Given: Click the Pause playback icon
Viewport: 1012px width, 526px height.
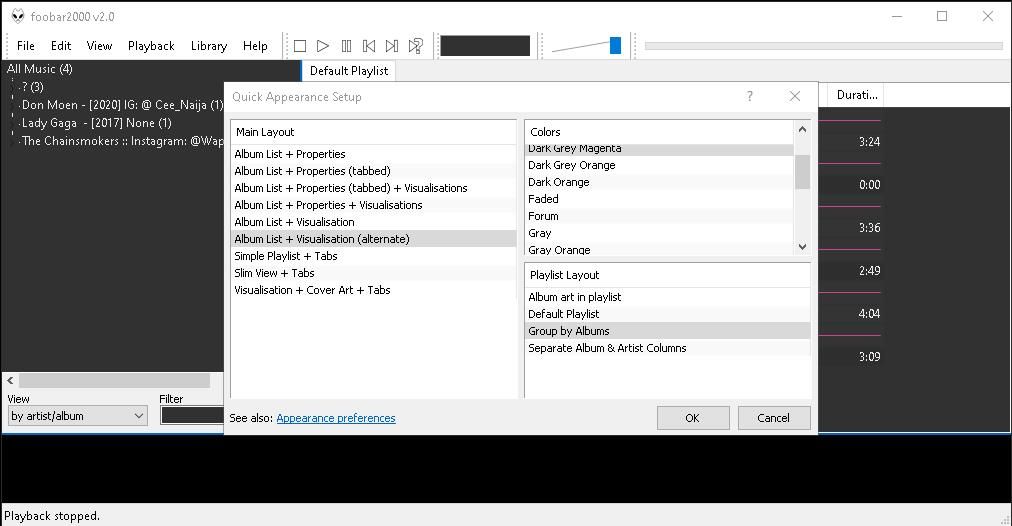Looking at the screenshot, I should [346, 46].
